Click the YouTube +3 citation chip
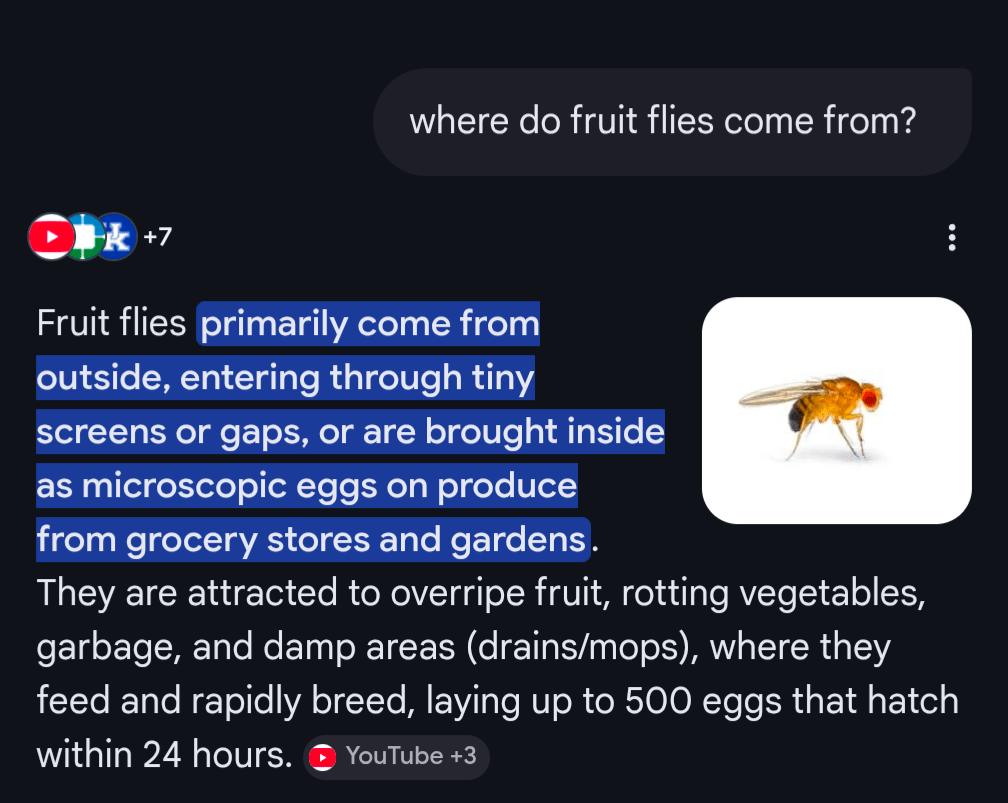Viewport: 1008px width, 803px height. click(x=396, y=757)
